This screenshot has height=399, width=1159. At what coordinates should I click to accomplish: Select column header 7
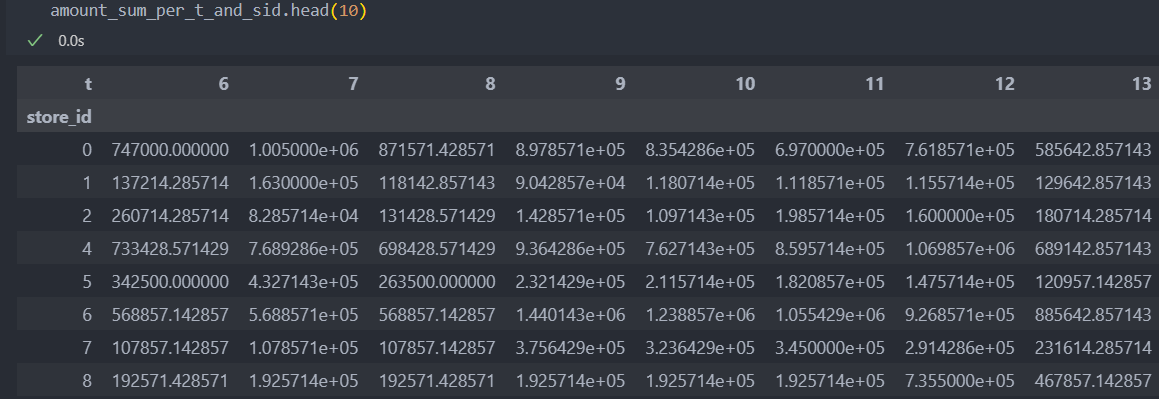point(353,83)
